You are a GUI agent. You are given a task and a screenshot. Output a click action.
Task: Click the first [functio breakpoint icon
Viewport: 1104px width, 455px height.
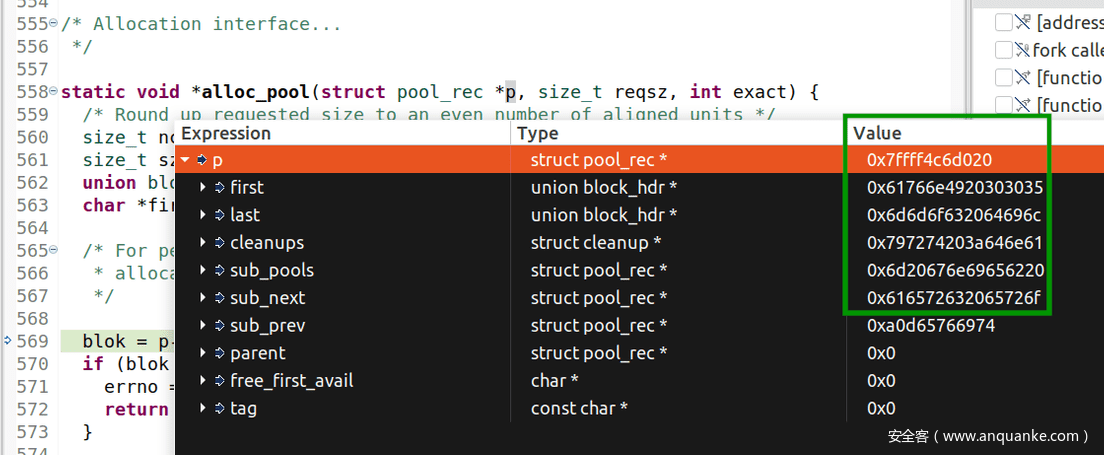pyautogui.click(x=1023, y=77)
